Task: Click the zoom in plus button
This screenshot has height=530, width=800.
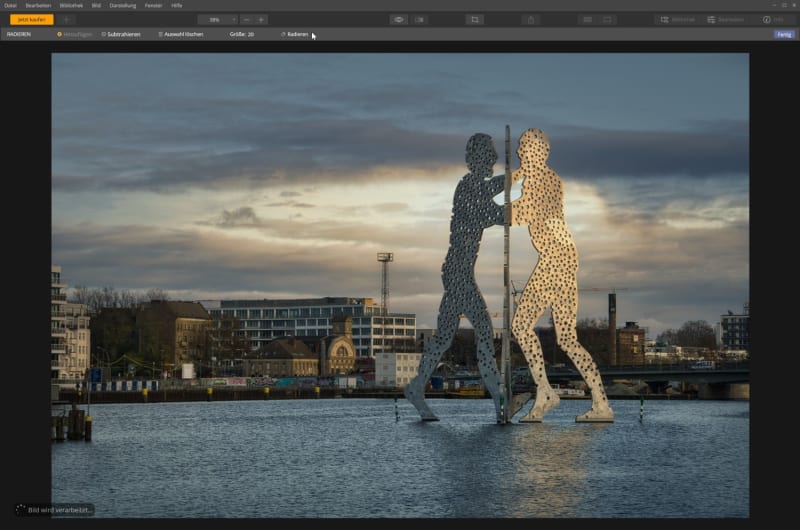Action: [261, 19]
